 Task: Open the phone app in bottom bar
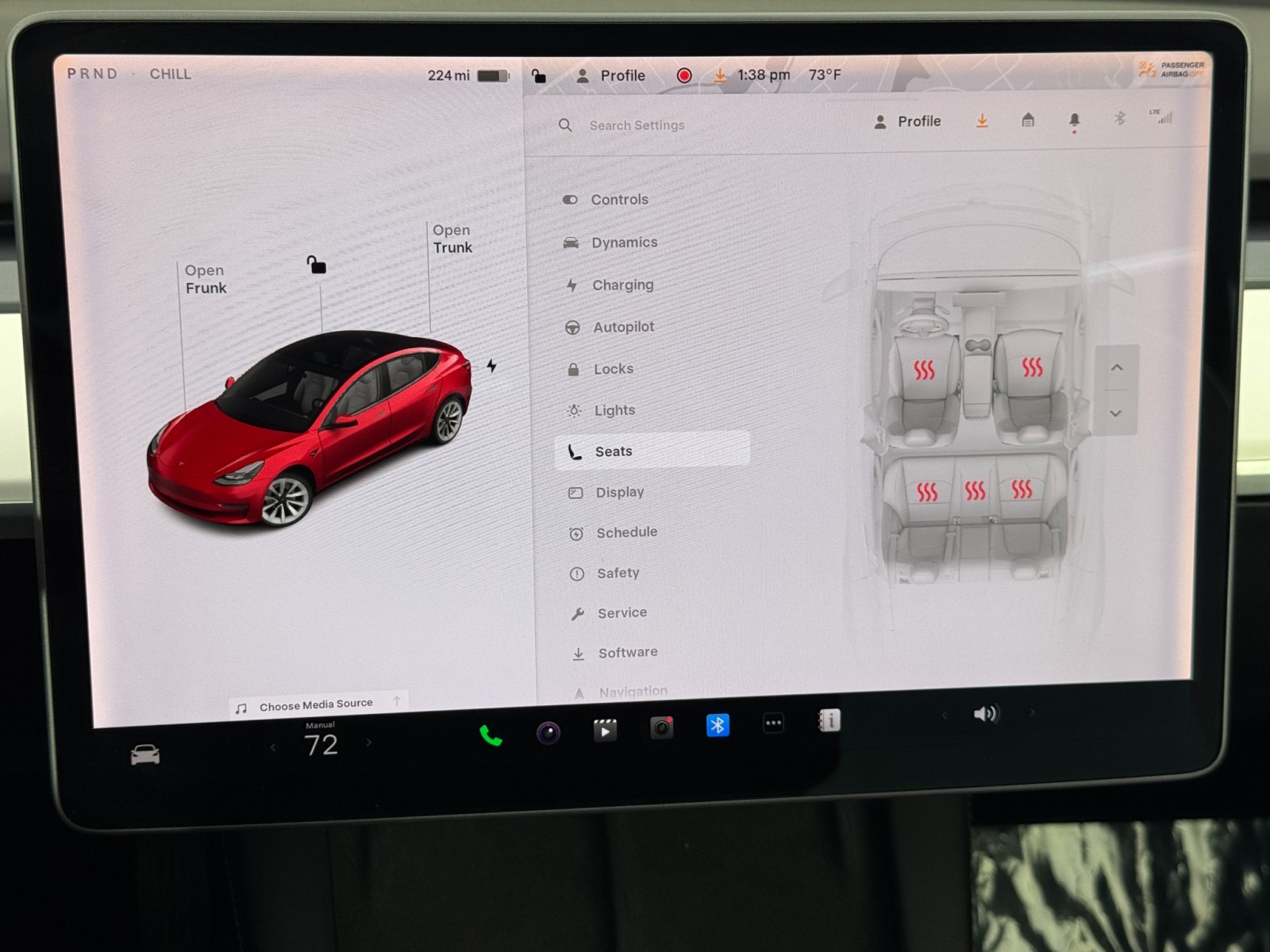(x=491, y=735)
